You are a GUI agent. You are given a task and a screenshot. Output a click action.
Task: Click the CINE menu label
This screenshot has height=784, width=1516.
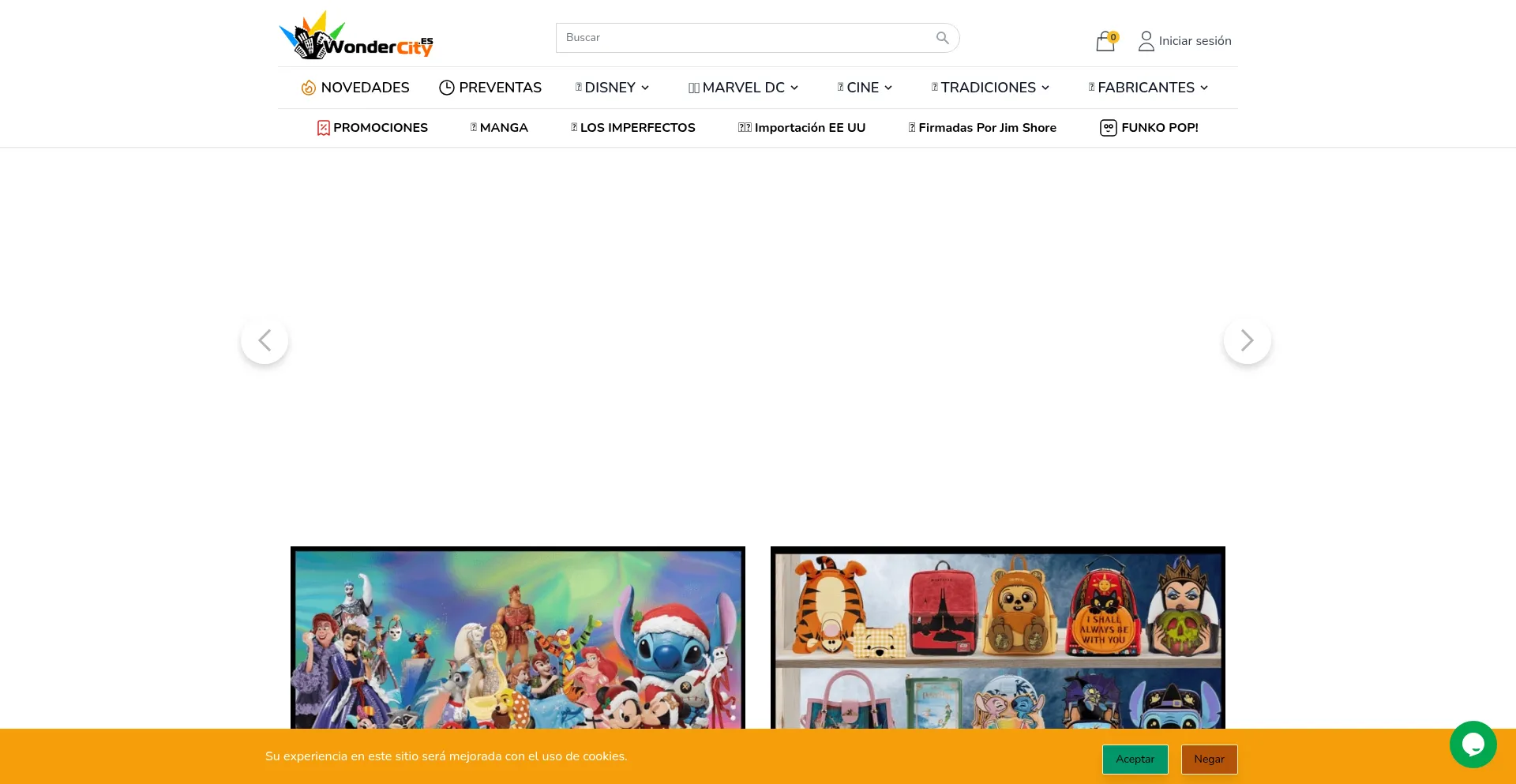(x=862, y=88)
